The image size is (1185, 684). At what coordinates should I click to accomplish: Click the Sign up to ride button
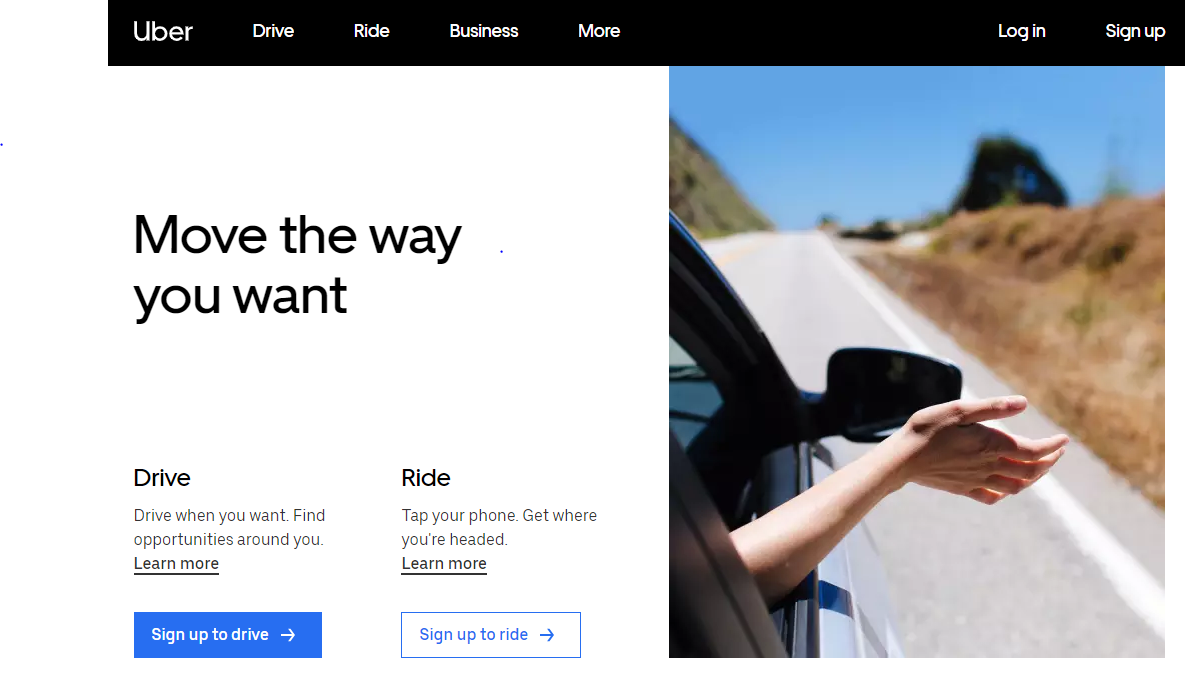coord(490,635)
